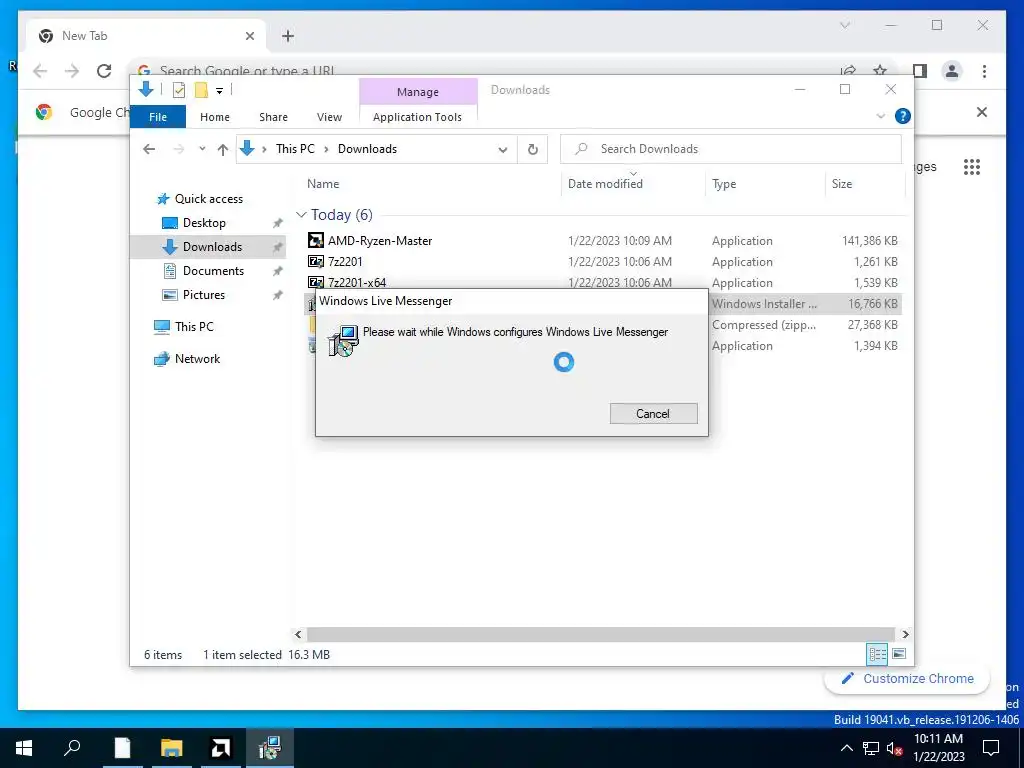Select the AMD-Ryzen-Master file
Image resolution: width=1024 pixels, height=768 pixels.
[x=380, y=241]
